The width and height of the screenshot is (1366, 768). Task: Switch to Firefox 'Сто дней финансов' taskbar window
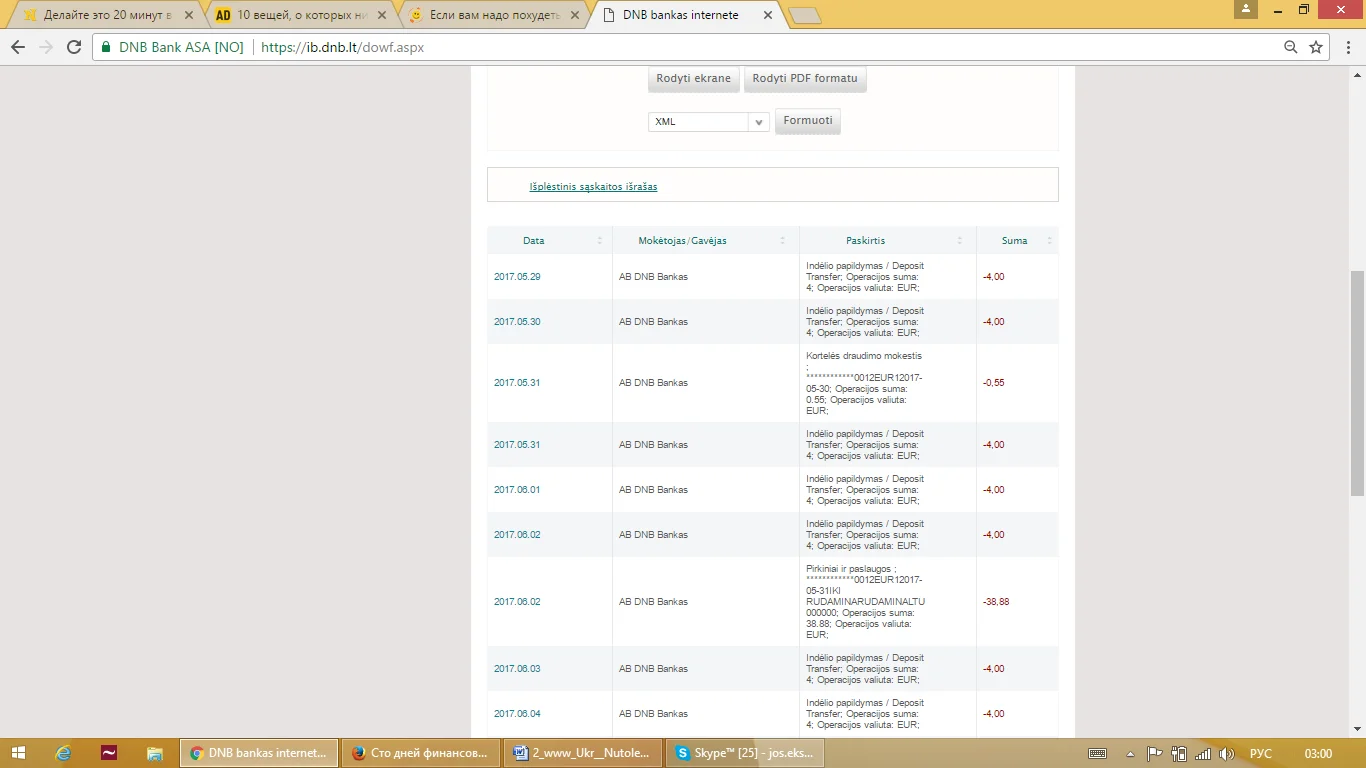(420, 753)
